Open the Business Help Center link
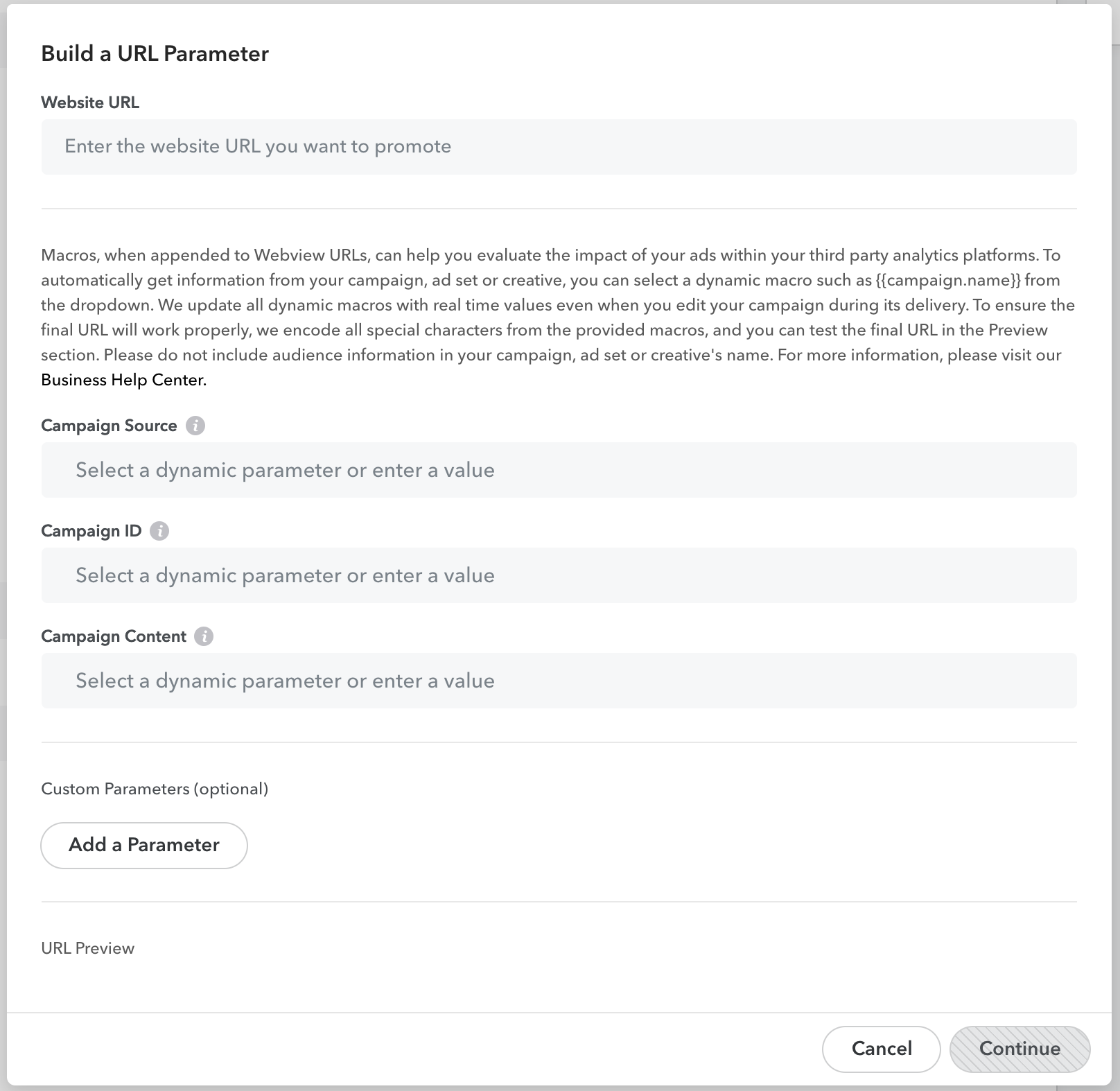Image resolution: width=1120 pixels, height=1091 pixels. pos(123,380)
